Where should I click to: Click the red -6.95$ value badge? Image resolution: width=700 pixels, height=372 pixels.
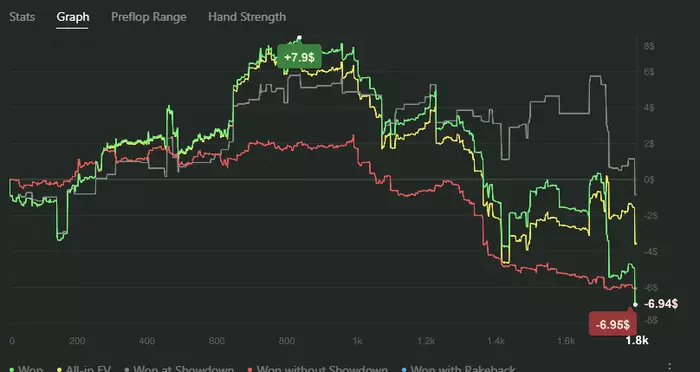pos(612,325)
